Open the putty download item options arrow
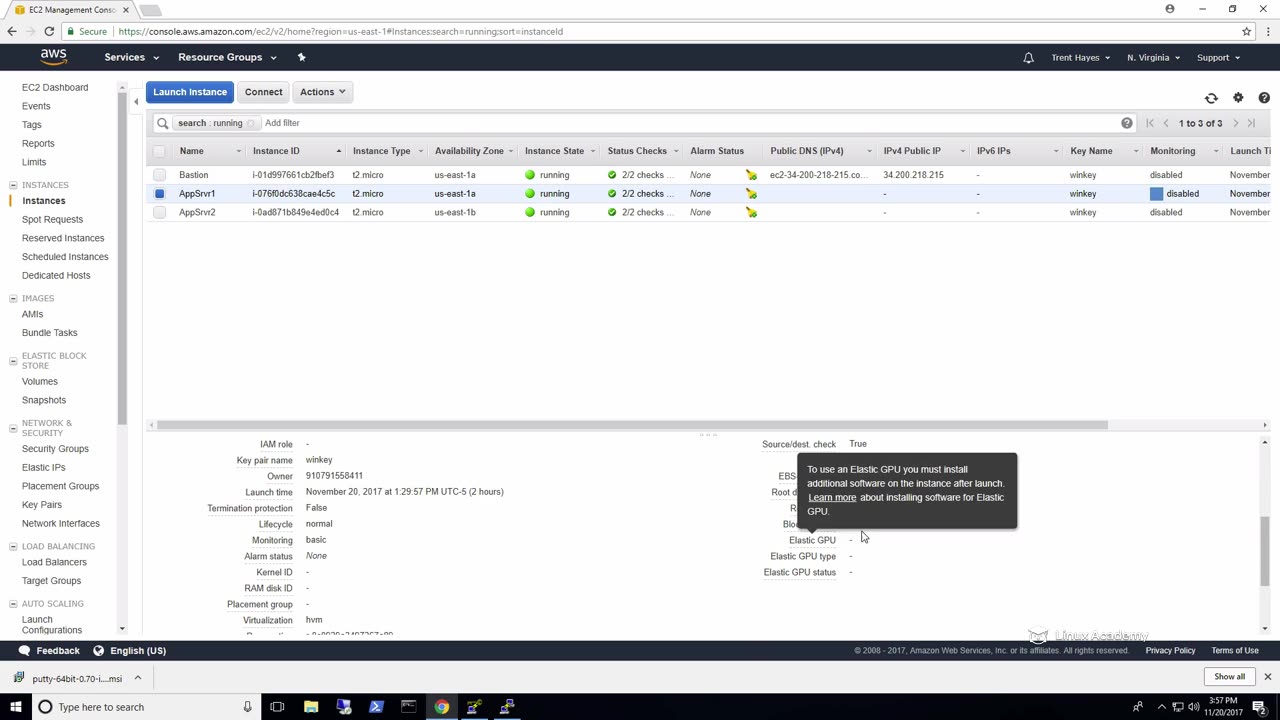Viewport: 1280px width, 720px height. [138, 678]
